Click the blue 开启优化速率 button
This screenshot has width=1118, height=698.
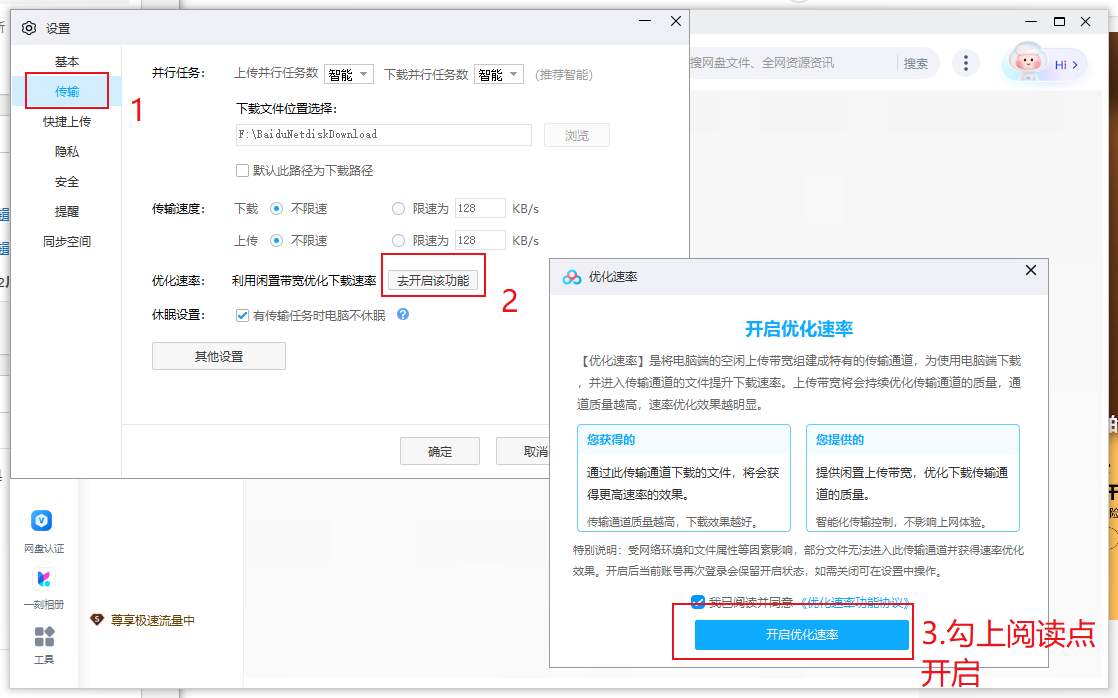point(802,635)
